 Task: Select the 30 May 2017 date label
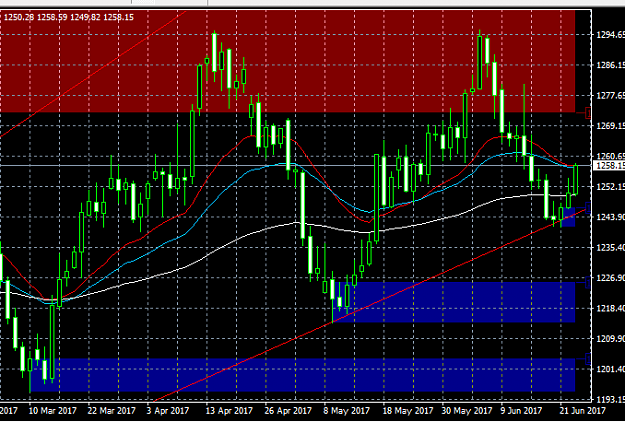coord(466,410)
